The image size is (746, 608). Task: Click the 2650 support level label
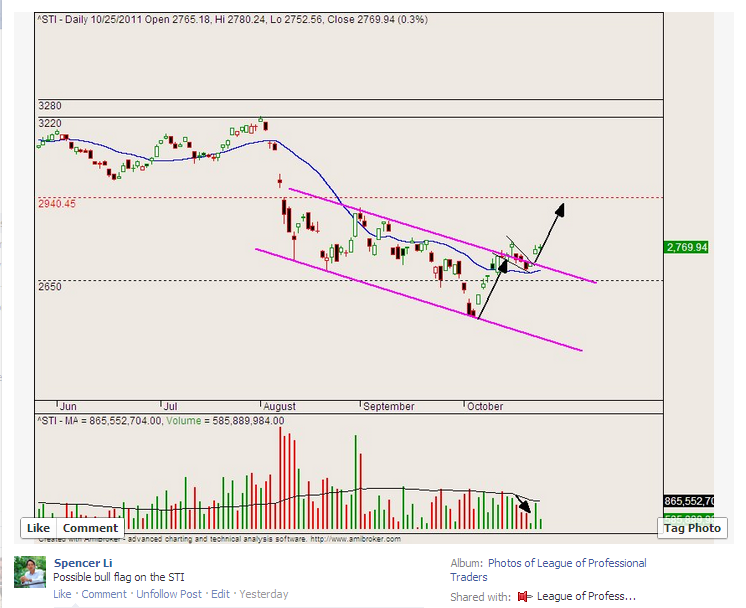[x=50, y=287]
